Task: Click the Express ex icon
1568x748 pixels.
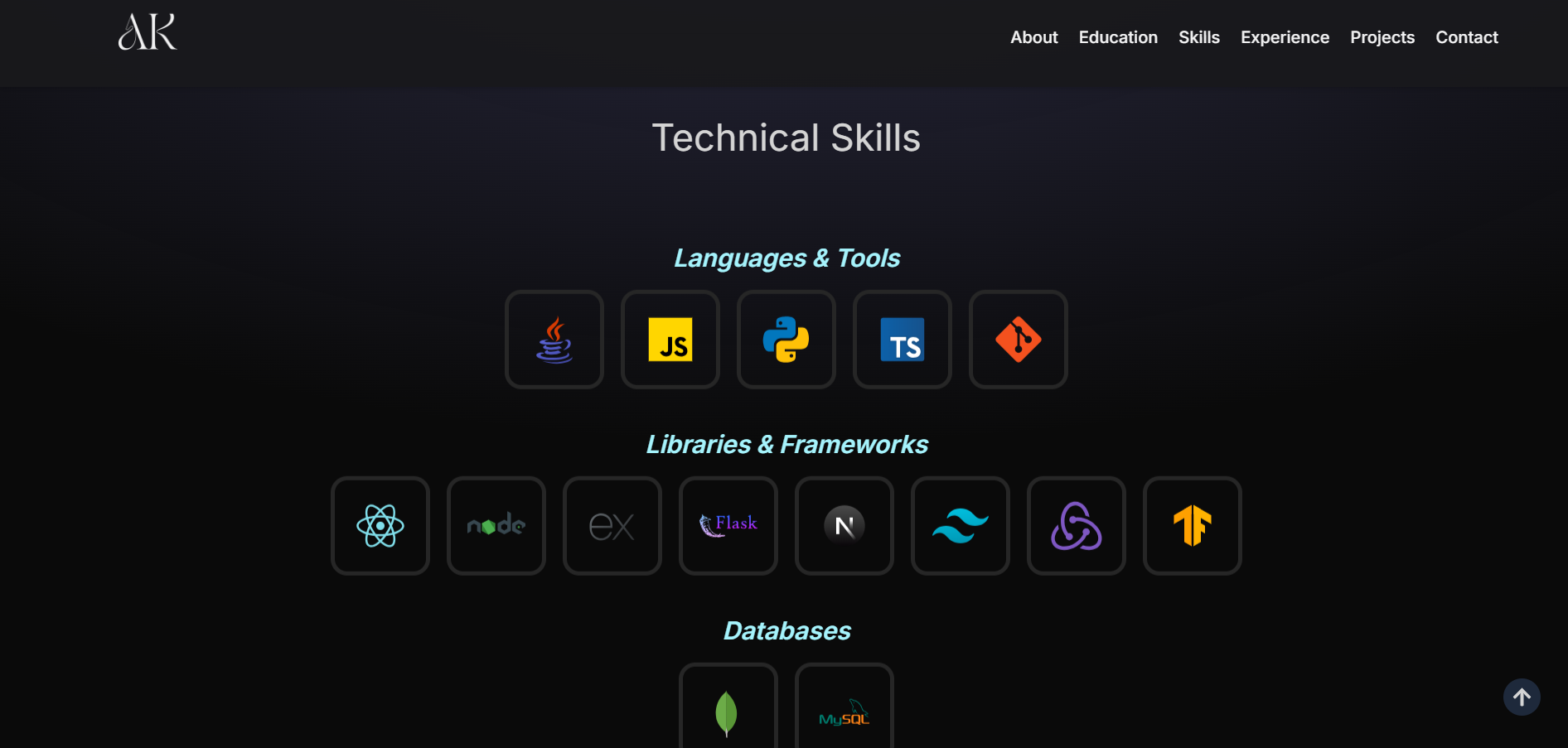Action: click(612, 526)
